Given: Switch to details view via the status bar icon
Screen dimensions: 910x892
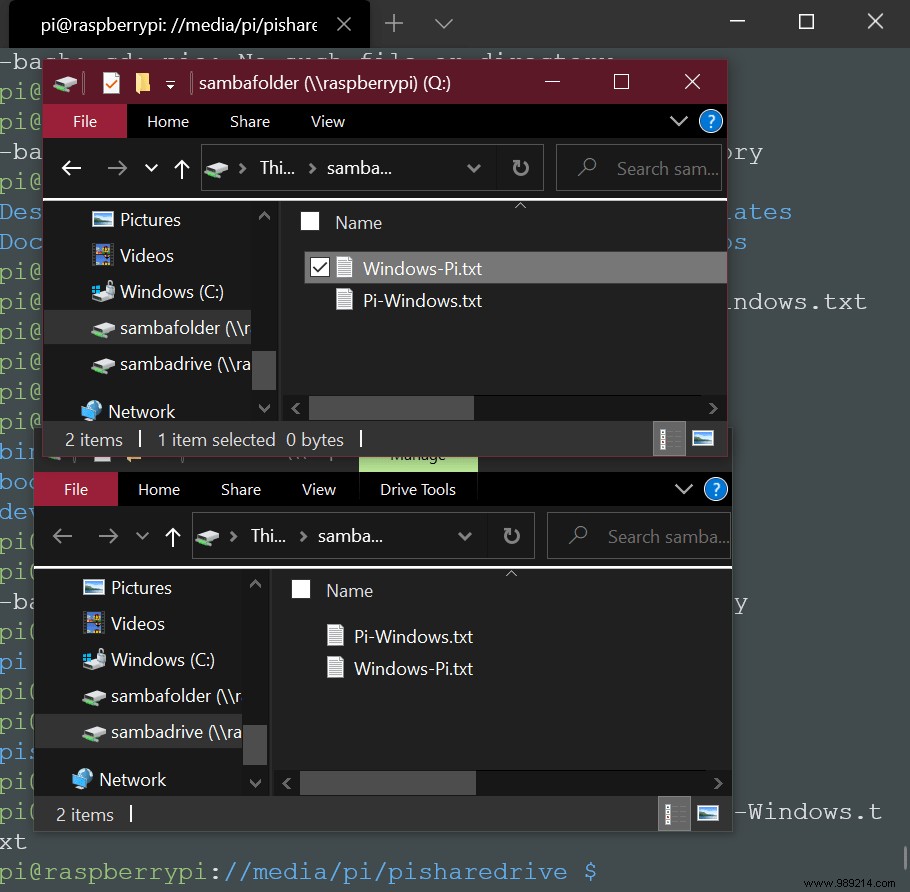Looking at the screenshot, I should (668, 438).
